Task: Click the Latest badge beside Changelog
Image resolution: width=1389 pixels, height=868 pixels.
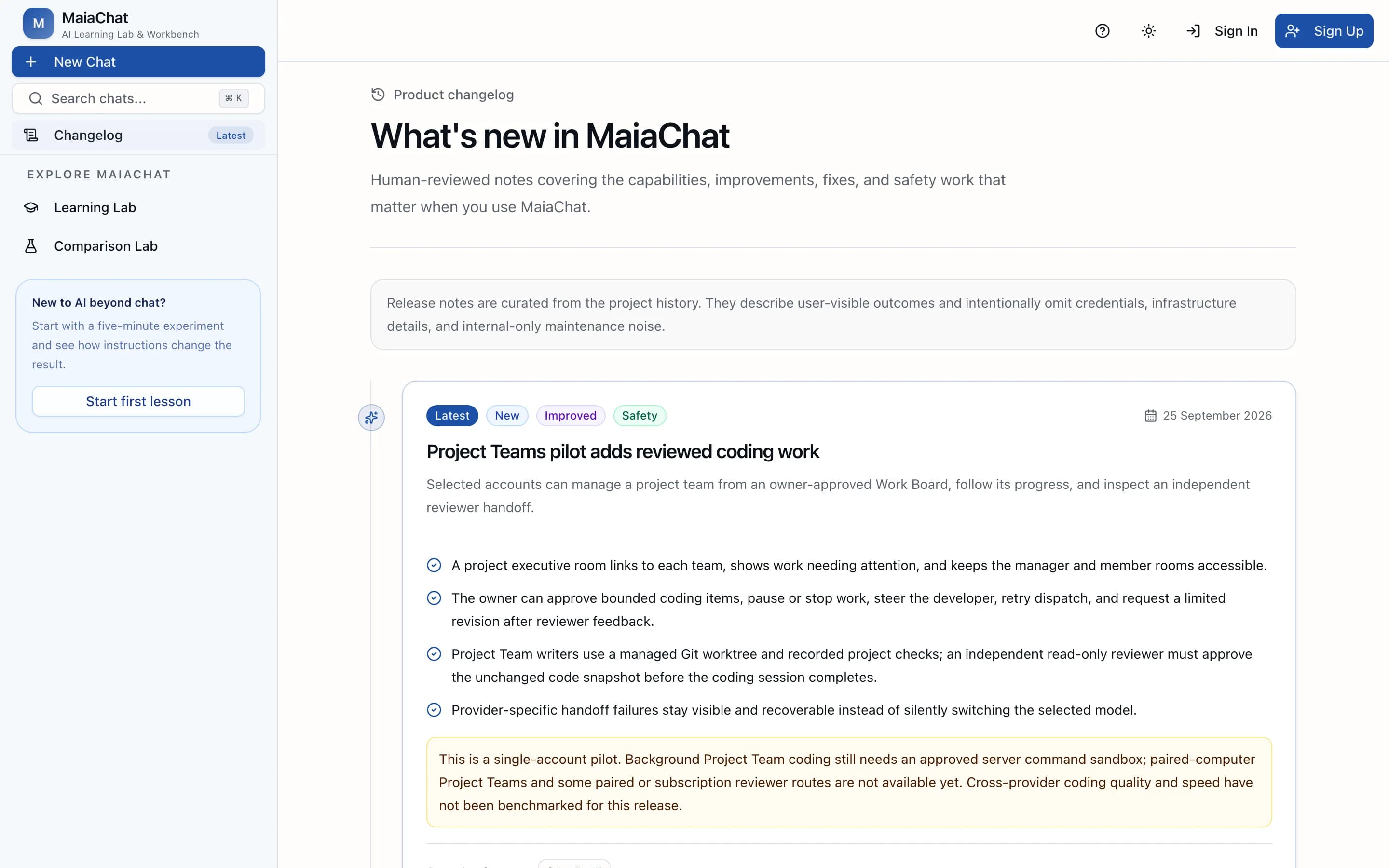Action: pos(231,136)
